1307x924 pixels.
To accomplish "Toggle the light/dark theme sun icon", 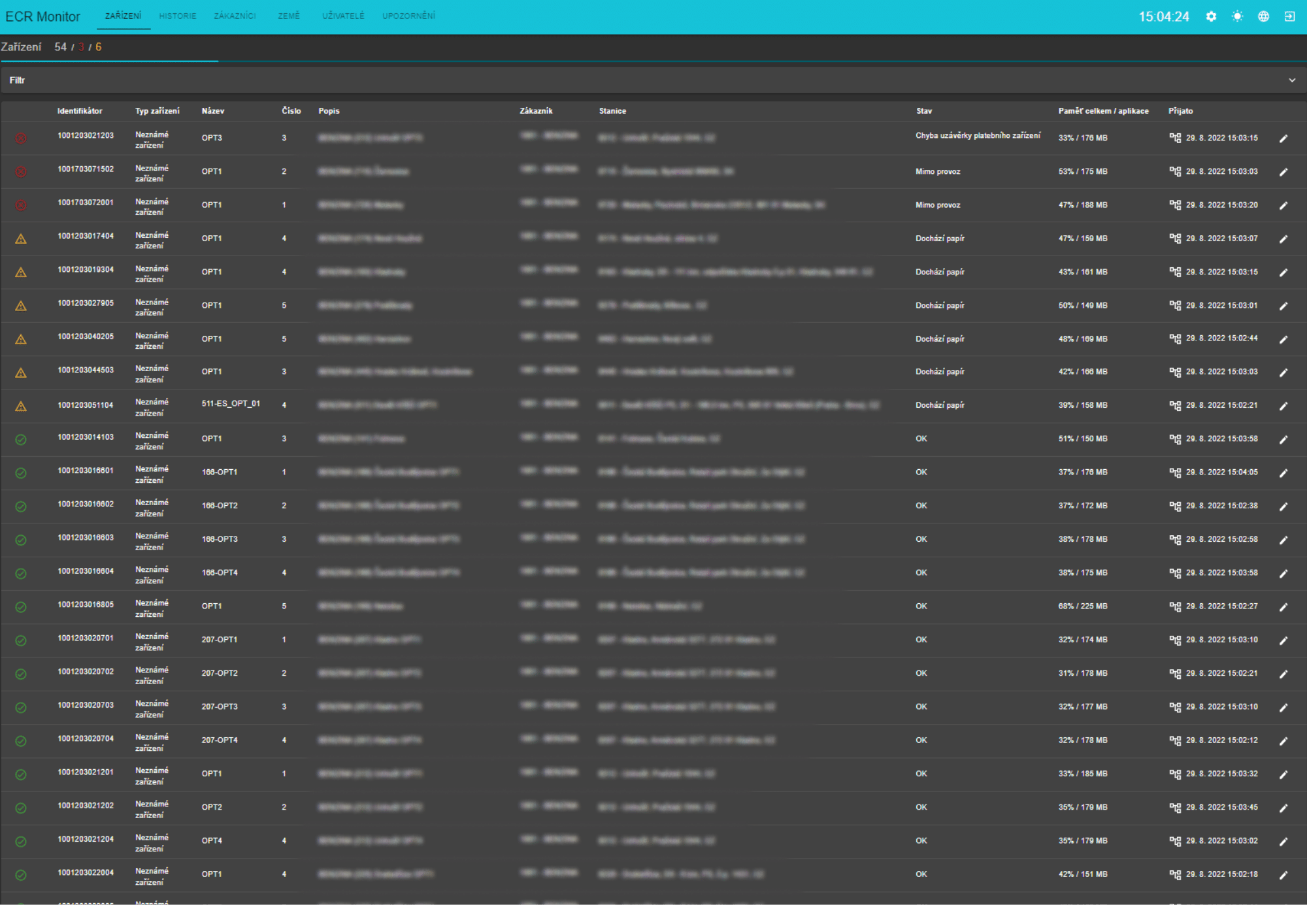I will tap(1237, 17).
